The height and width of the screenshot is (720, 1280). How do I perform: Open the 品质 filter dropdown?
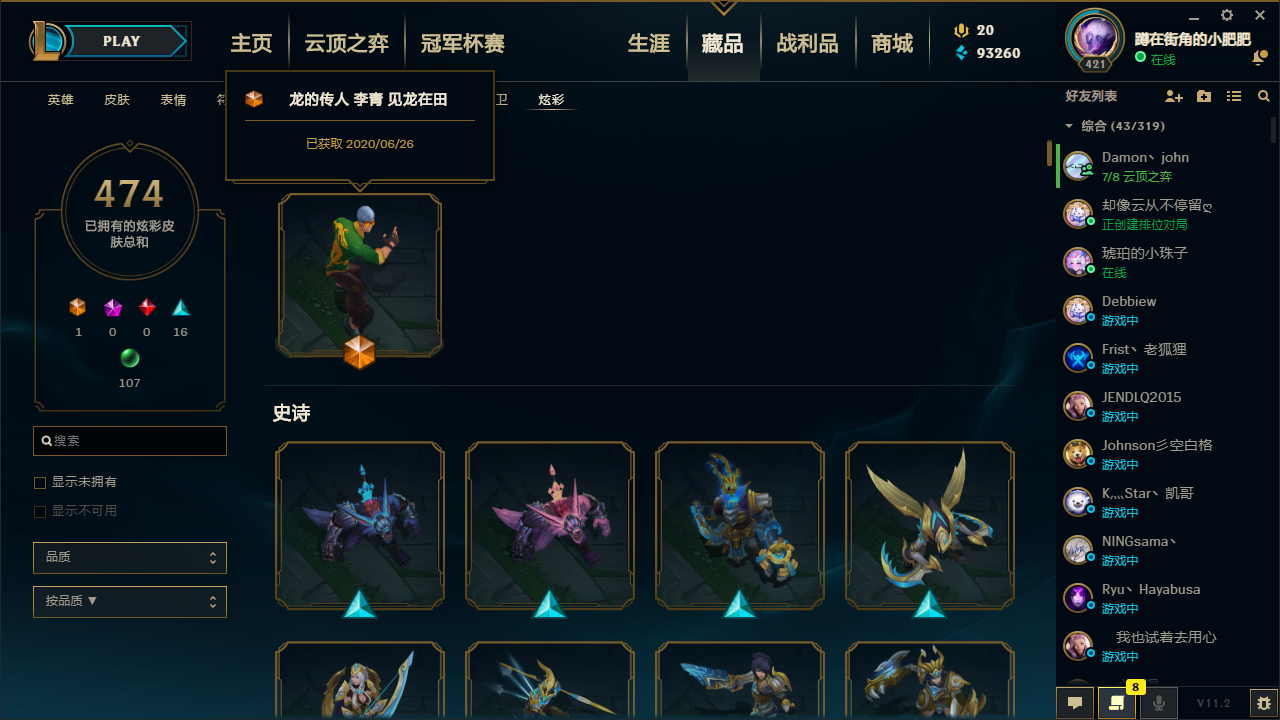tap(130, 557)
